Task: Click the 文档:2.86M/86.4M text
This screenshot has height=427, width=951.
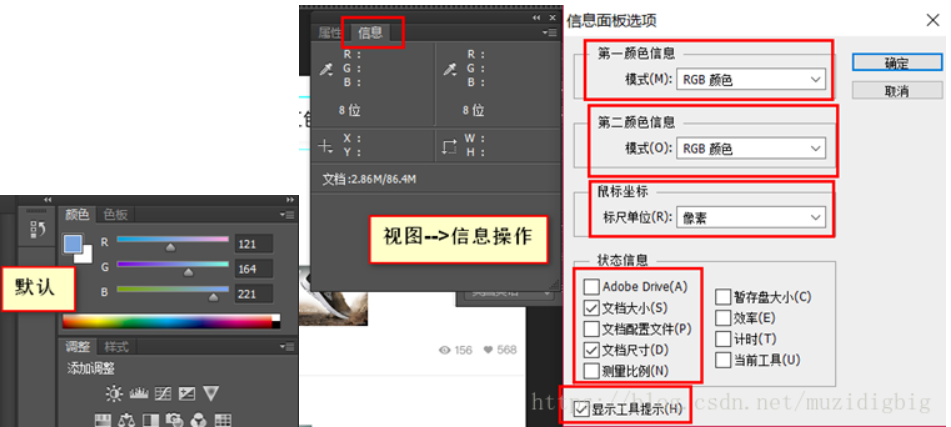Action: point(369,179)
